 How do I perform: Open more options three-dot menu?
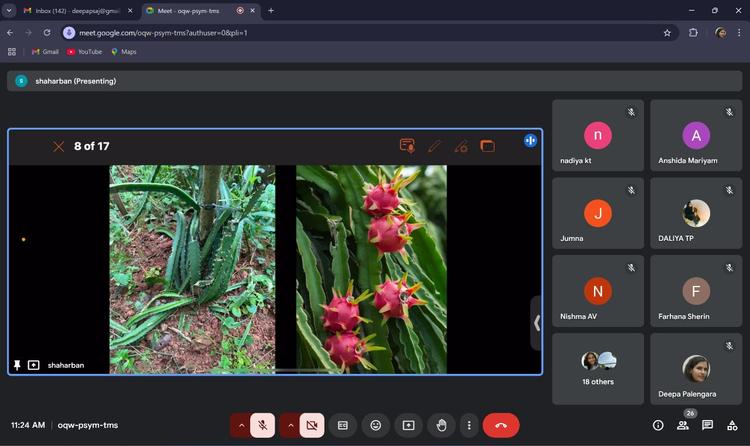coord(468,425)
